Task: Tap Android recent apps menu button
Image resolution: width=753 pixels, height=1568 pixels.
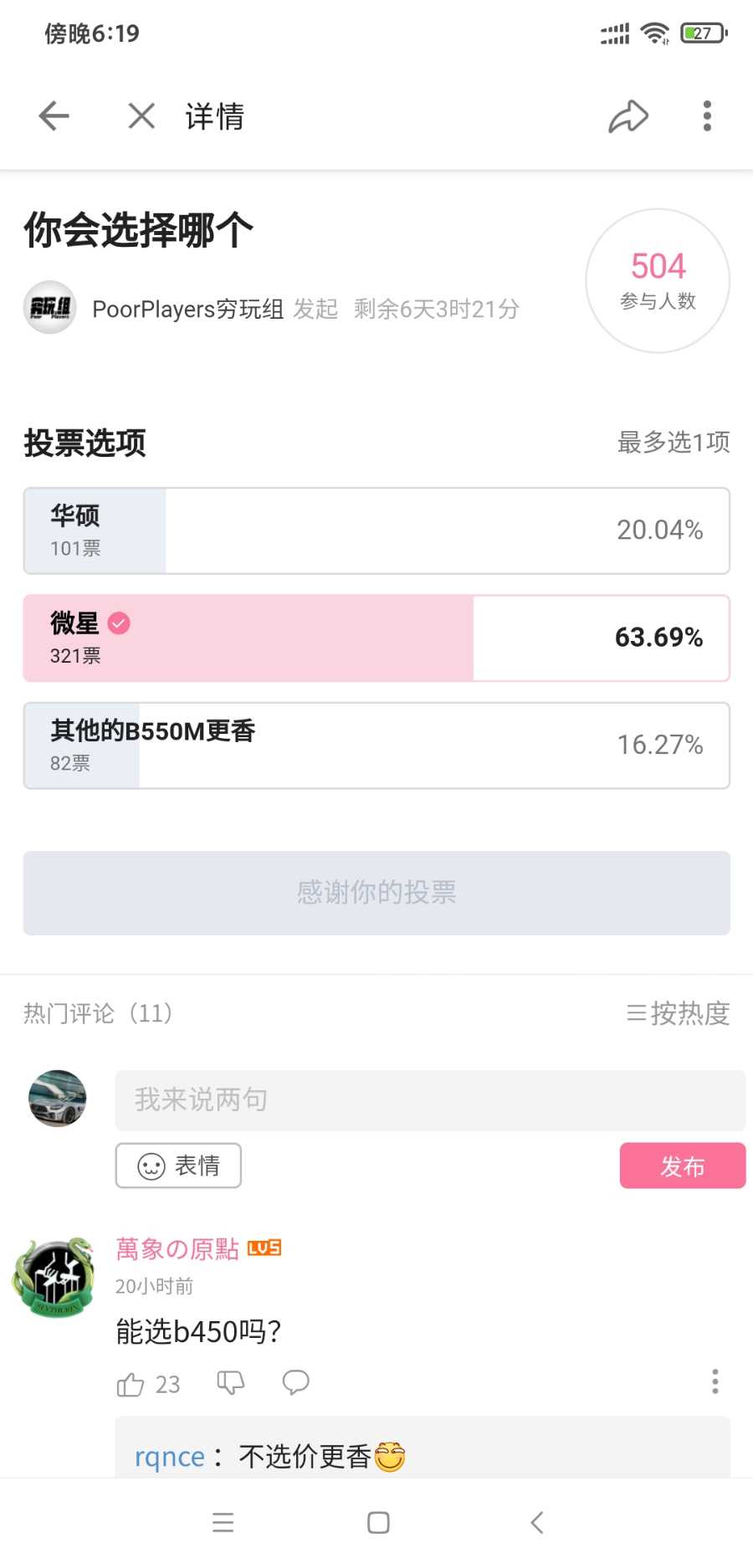Action: pyautogui.click(x=223, y=1522)
